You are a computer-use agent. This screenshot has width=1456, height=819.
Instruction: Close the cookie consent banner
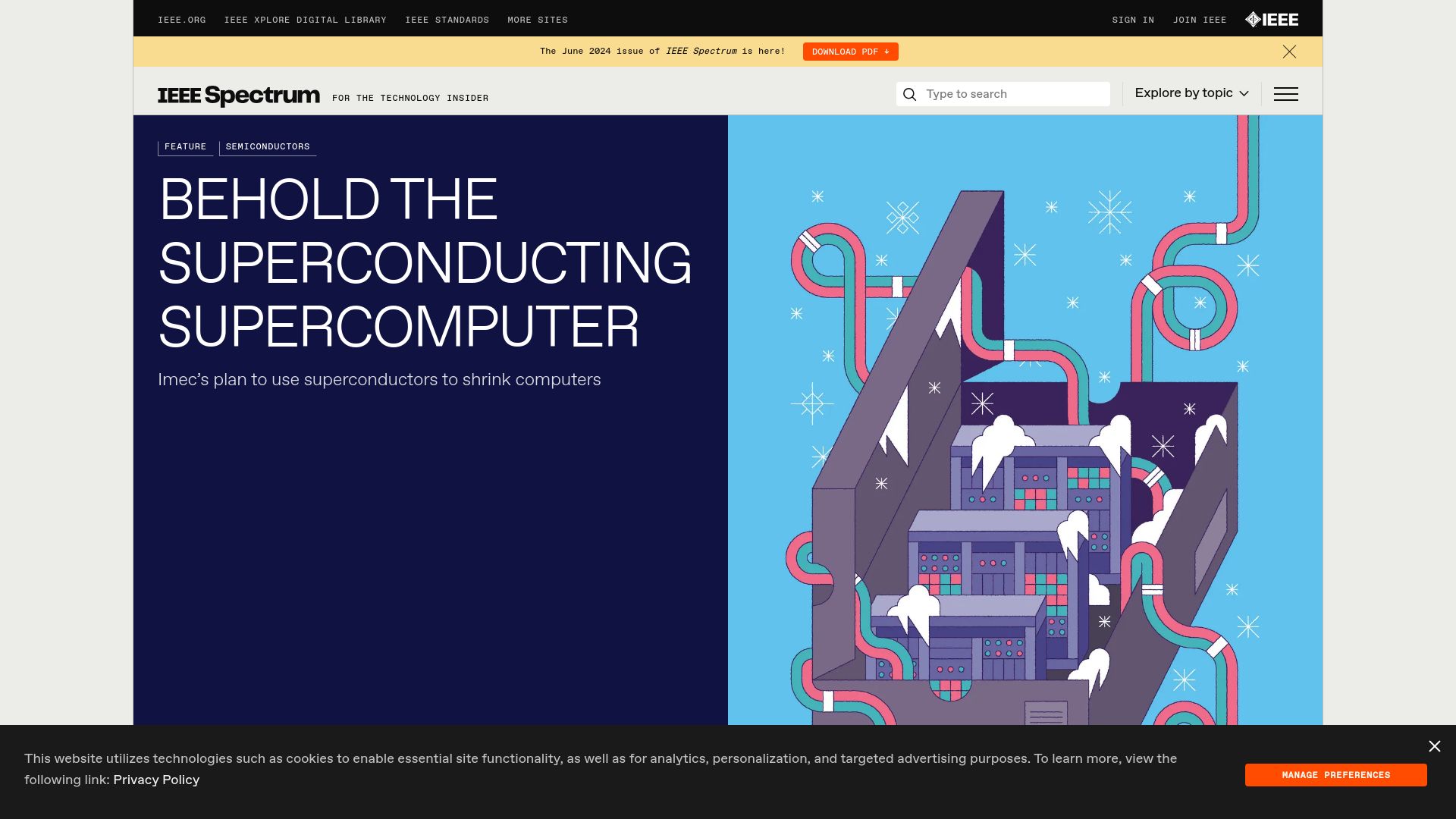(1434, 746)
